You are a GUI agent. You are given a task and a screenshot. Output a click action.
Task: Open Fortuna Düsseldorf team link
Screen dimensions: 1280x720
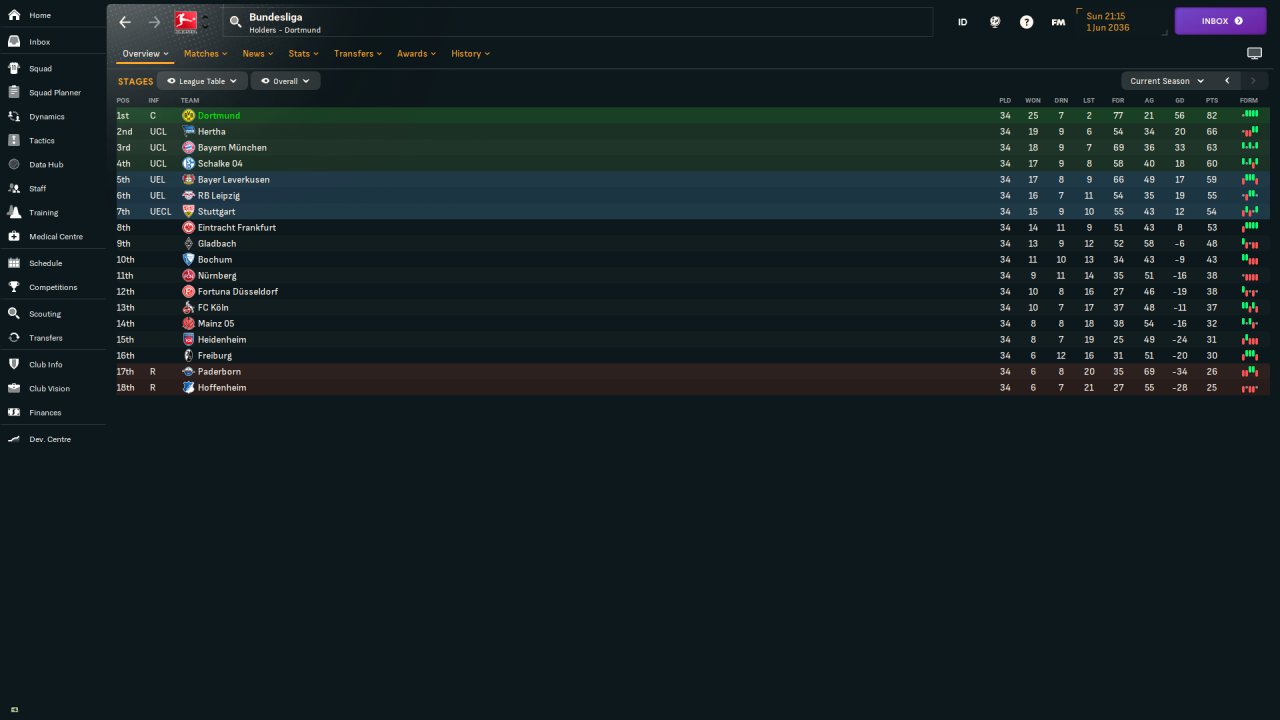coord(238,292)
